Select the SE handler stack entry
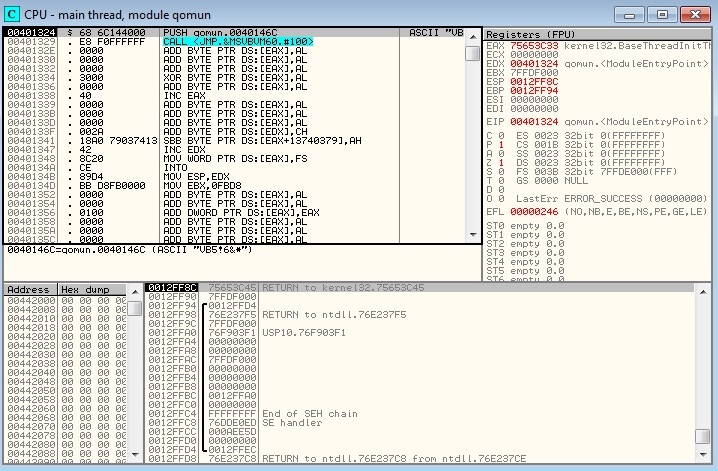This screenshot has height=471, width=718. pos(290,422)
